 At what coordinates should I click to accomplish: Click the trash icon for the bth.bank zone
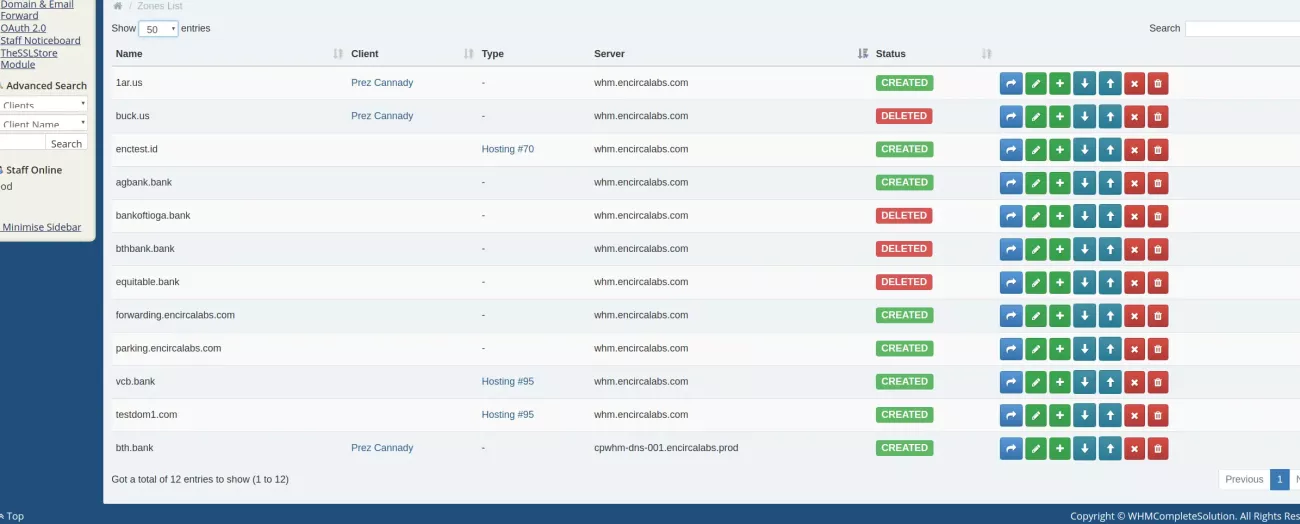(1157, 448)
